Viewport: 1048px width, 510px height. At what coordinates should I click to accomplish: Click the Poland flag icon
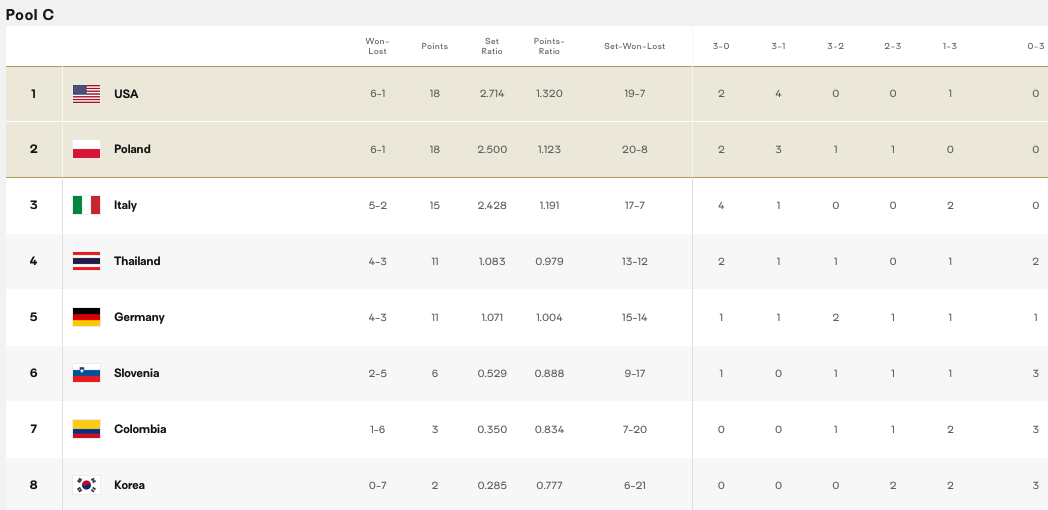click(86, 149)
